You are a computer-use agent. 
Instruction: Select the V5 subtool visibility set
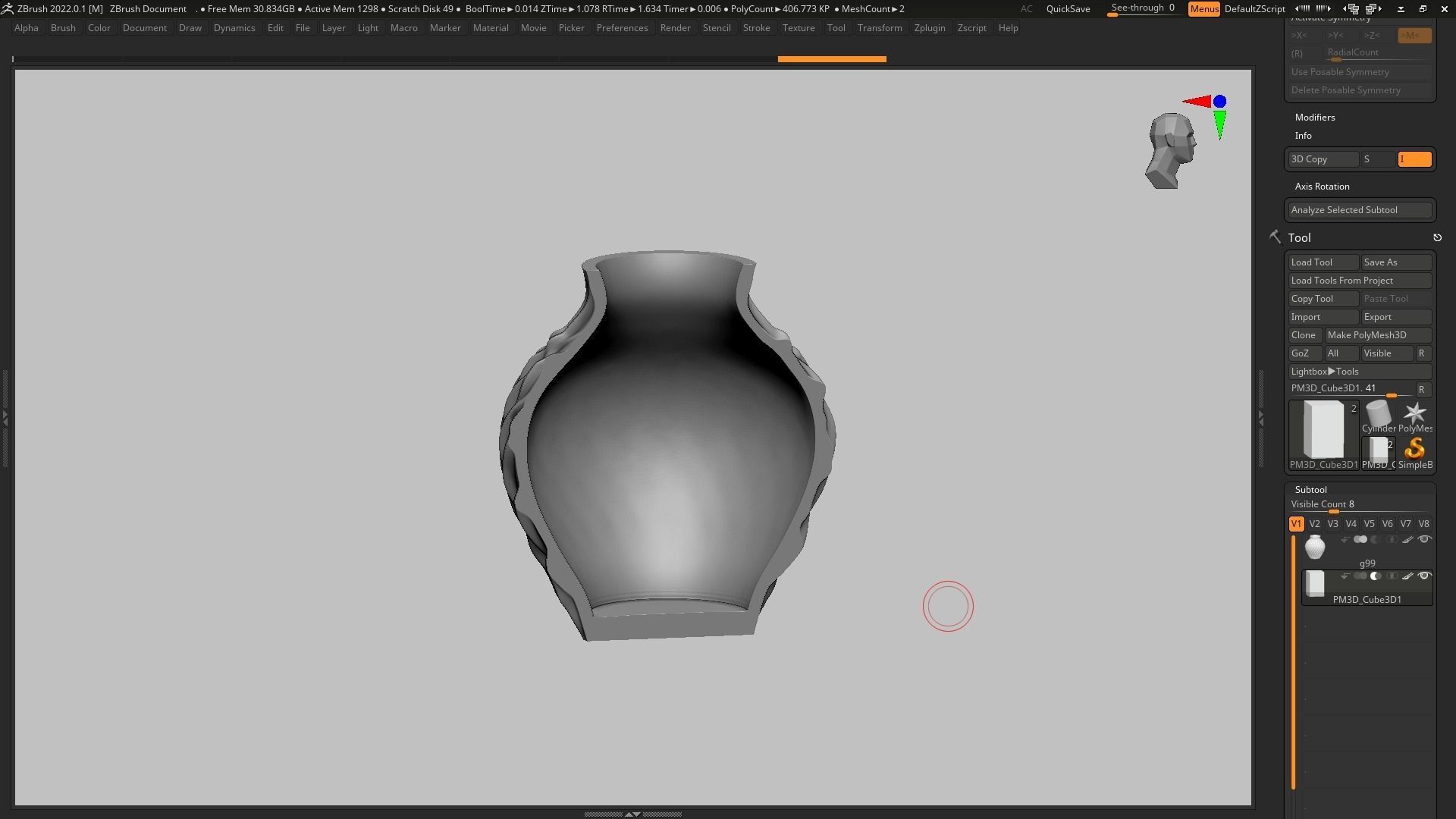click(1369, 524)
